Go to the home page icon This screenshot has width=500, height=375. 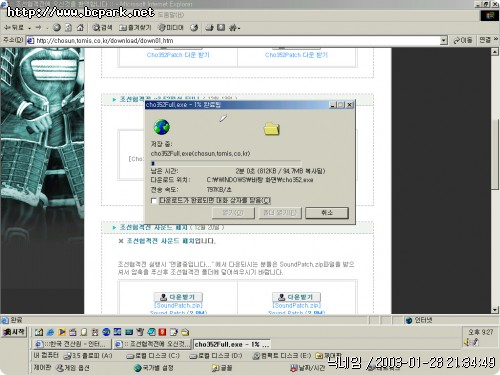[80, 28]
